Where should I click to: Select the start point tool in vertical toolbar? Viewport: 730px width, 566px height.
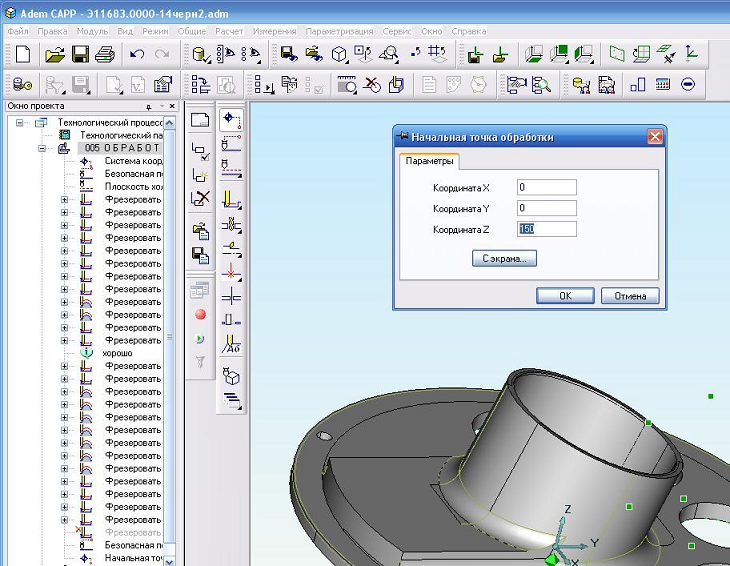[x=231, y=119]
